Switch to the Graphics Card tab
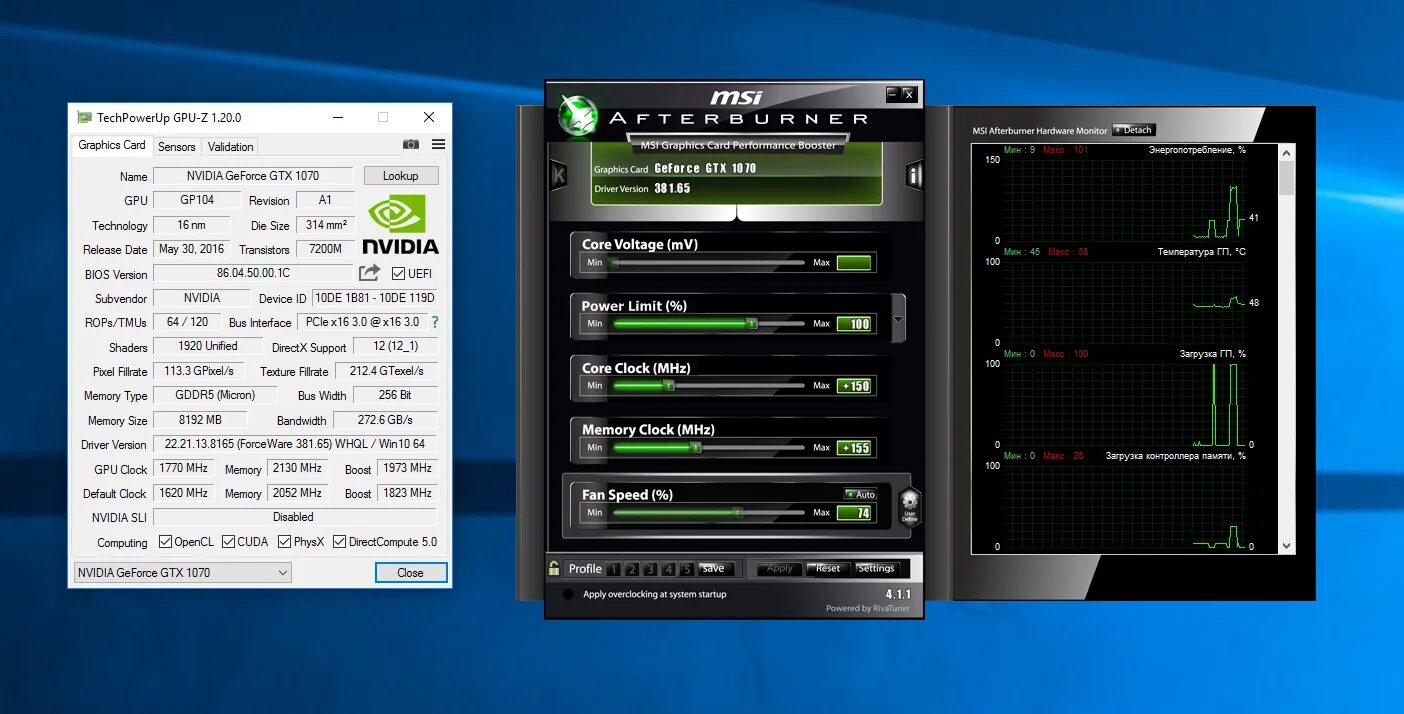This screenshot has width=1404, height=714. pyautogui.click(x=112, y=145)
